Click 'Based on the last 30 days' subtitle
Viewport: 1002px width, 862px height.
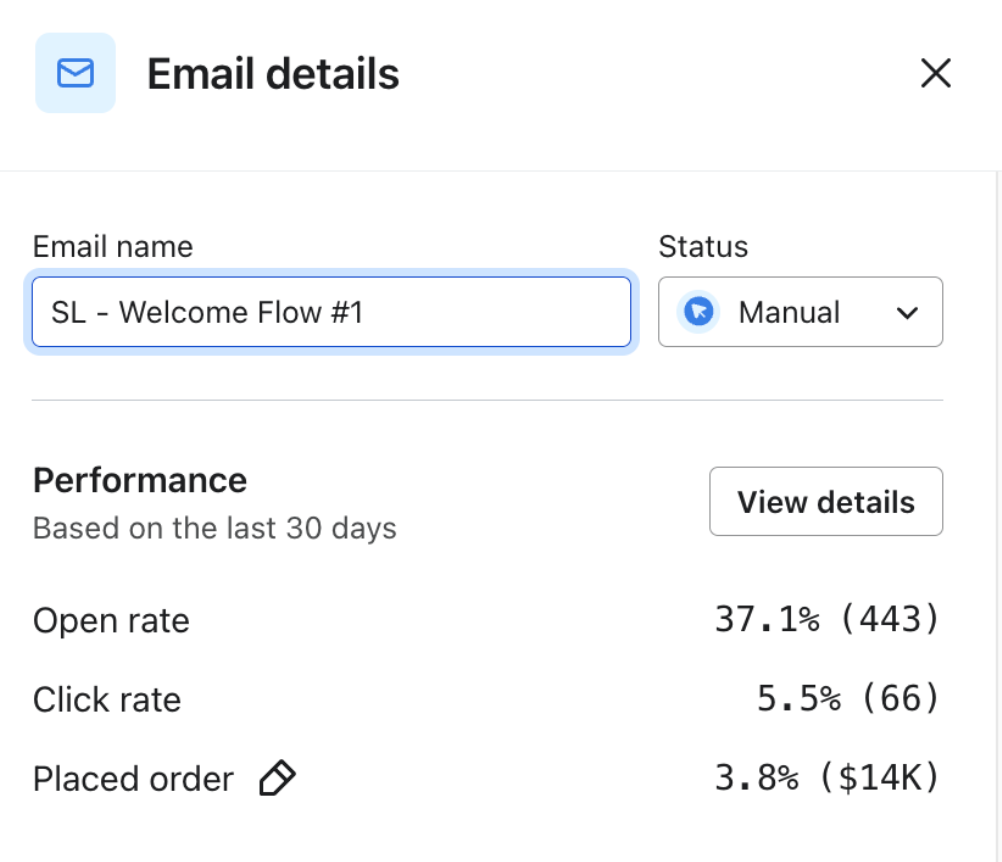point(214,527)
